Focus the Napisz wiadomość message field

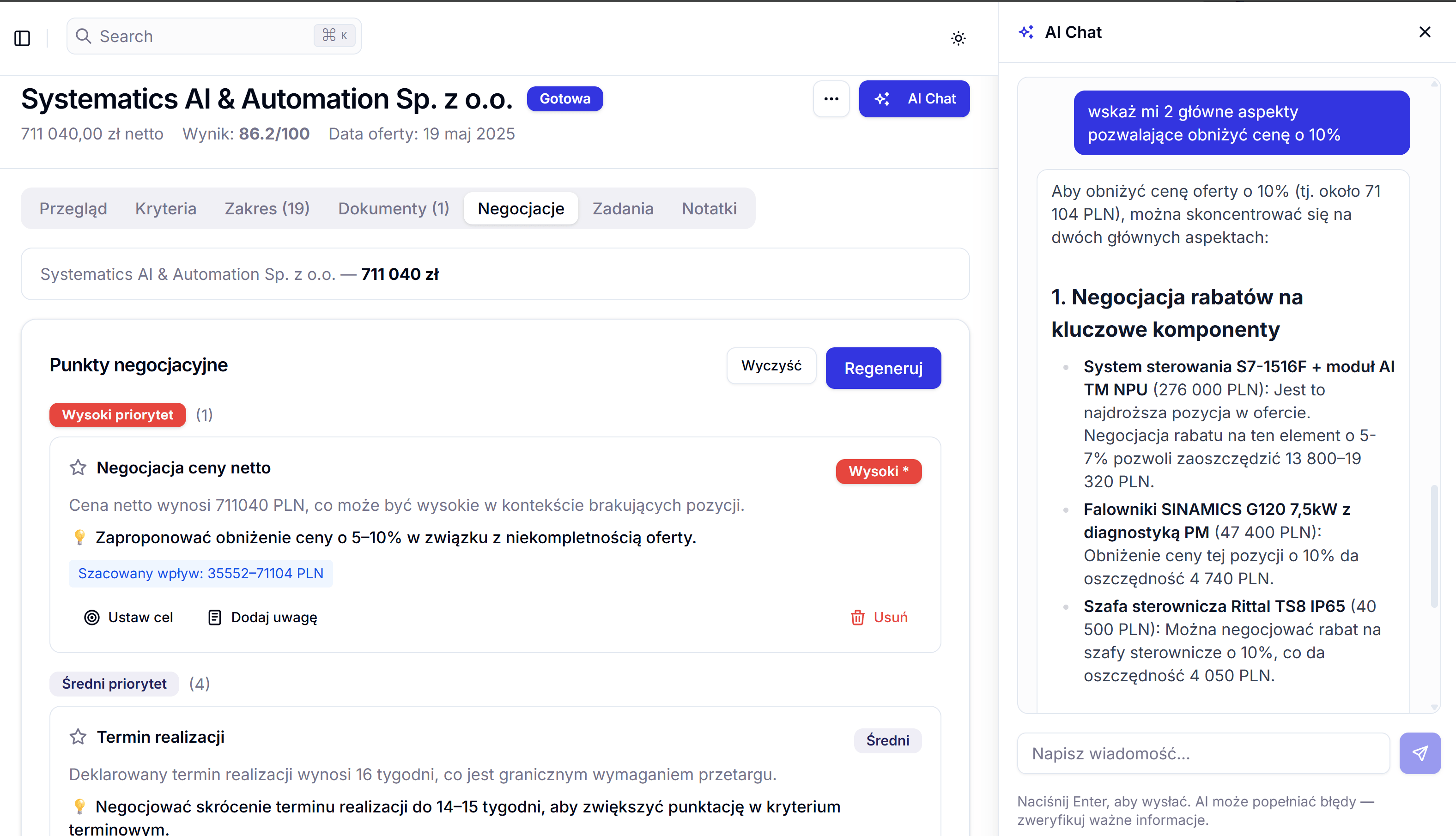coord(1203,753)
